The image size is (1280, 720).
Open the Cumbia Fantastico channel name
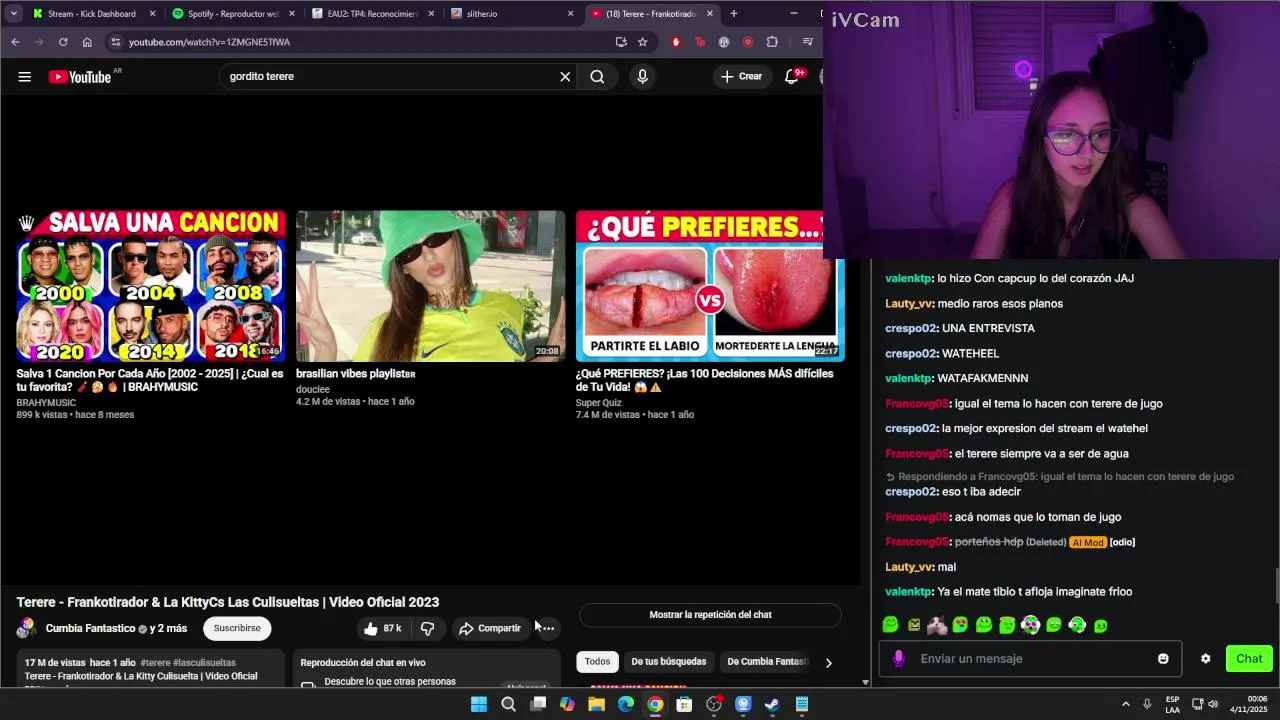pyautogui.click(x=90, y=628)
